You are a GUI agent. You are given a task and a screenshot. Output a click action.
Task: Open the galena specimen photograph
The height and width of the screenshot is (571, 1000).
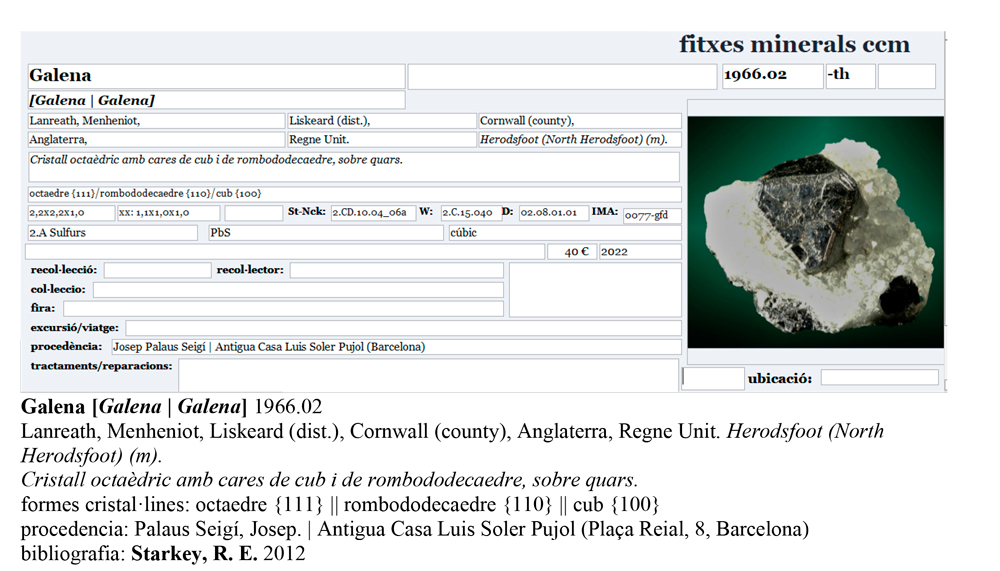click(816, 232)
